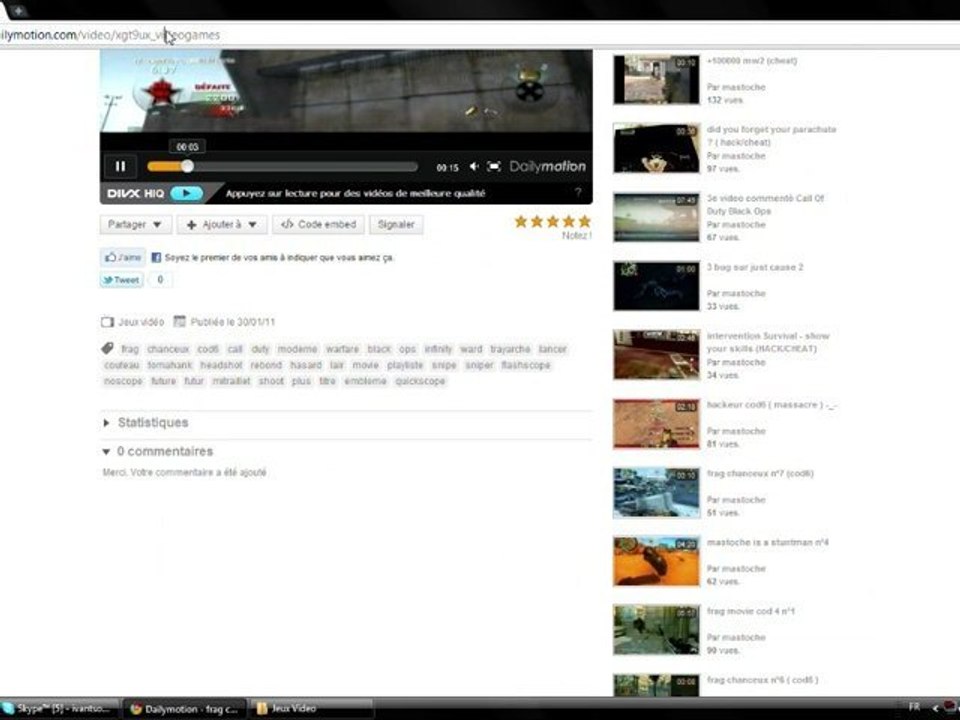Click the Notez ! label under stars
Screen dimensions: 960x720
tap(577, 236)
